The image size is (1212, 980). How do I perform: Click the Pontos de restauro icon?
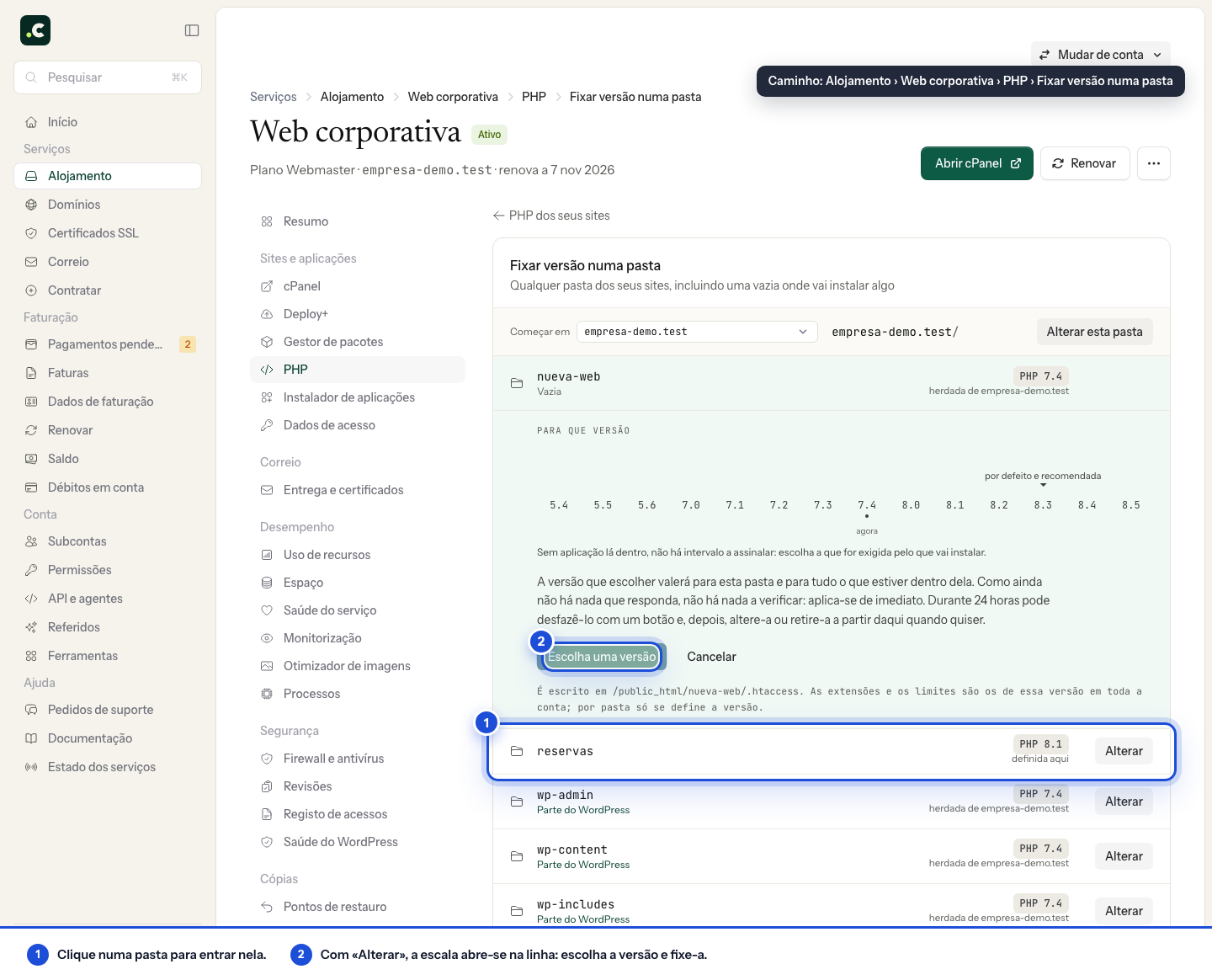click(267, 907)
